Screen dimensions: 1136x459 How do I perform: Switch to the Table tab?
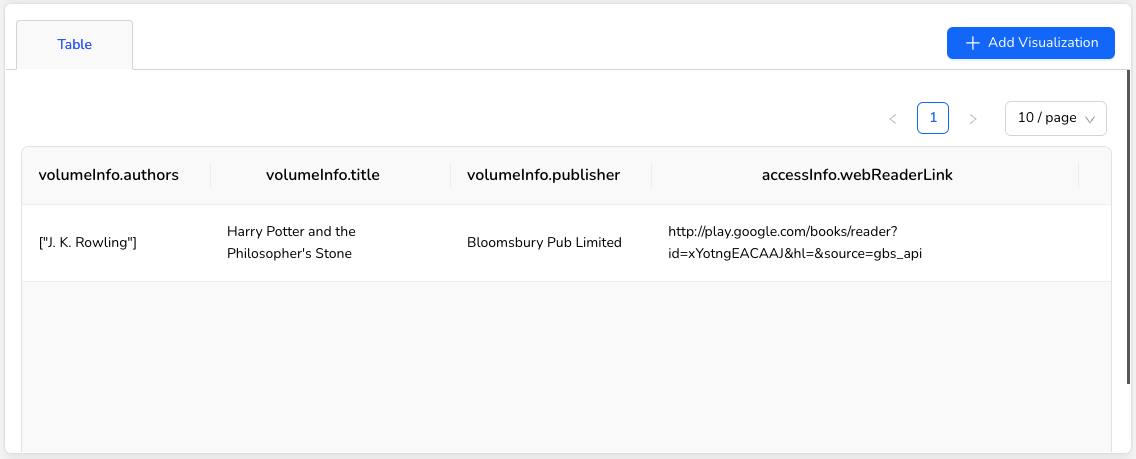pyautogui.click(x=75, y=45)
